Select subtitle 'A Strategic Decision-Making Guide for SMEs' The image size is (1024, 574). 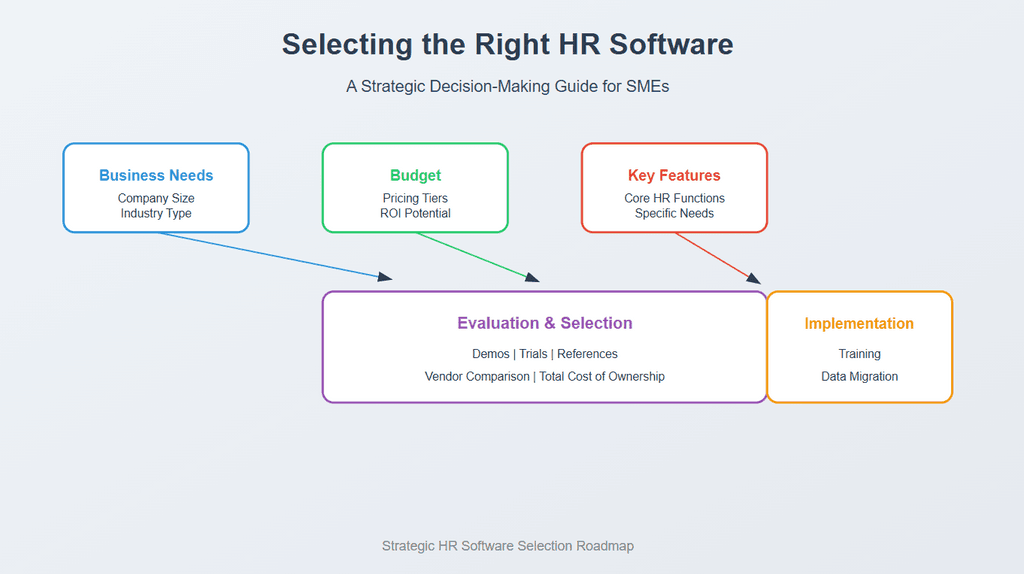pyautogui.click(x=507, y=86)
